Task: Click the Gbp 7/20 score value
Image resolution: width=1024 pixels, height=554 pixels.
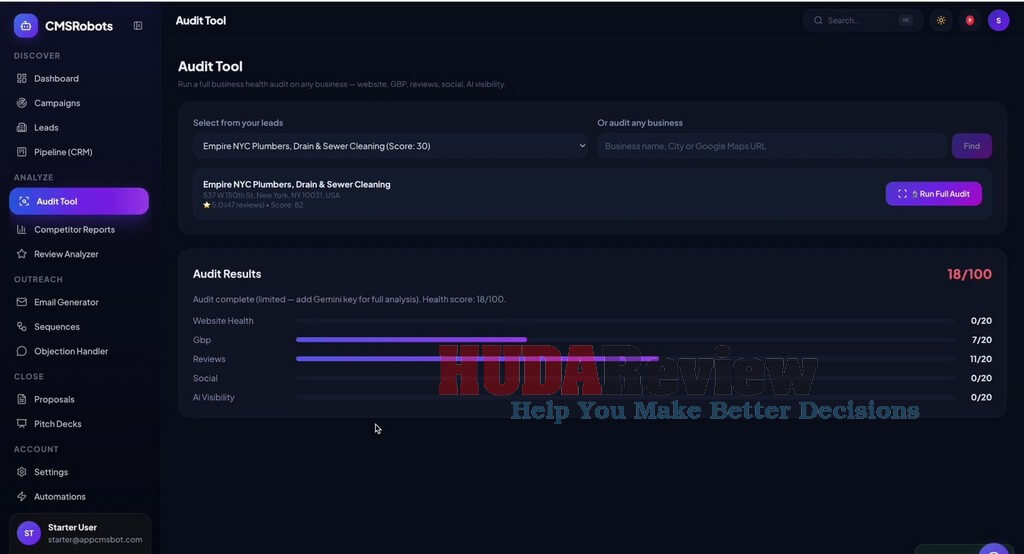Action: point(982,340)
